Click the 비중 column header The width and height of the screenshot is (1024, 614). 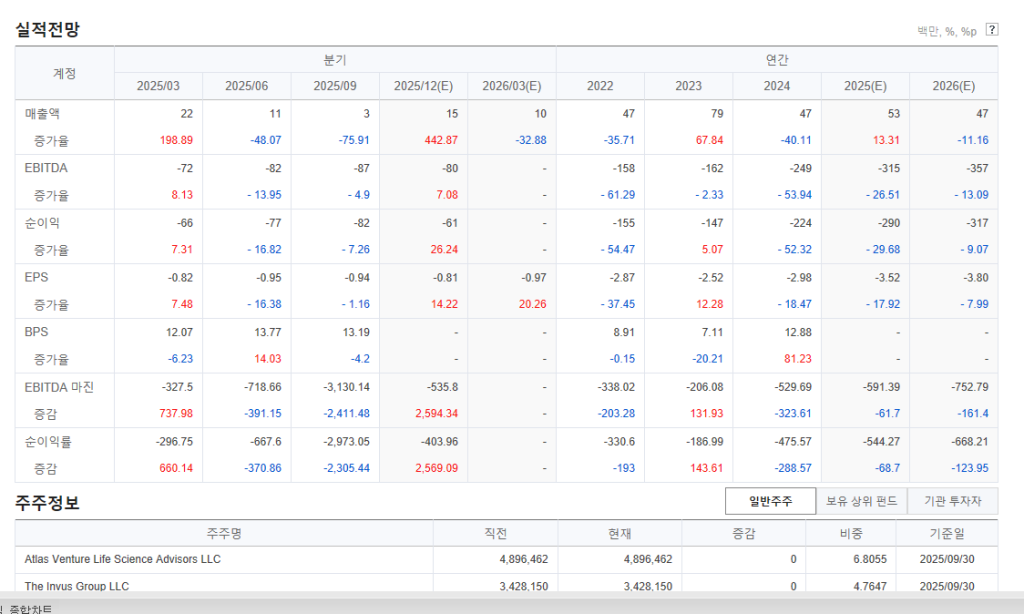[851, 533]
